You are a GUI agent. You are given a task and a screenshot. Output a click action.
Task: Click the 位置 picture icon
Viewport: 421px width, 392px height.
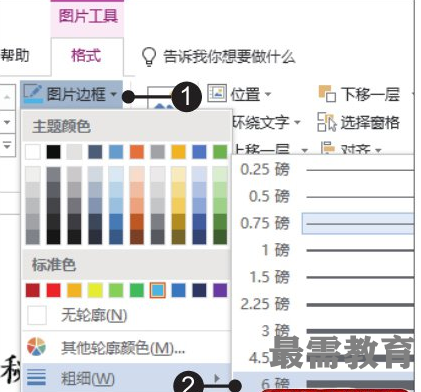click(217, 93)
